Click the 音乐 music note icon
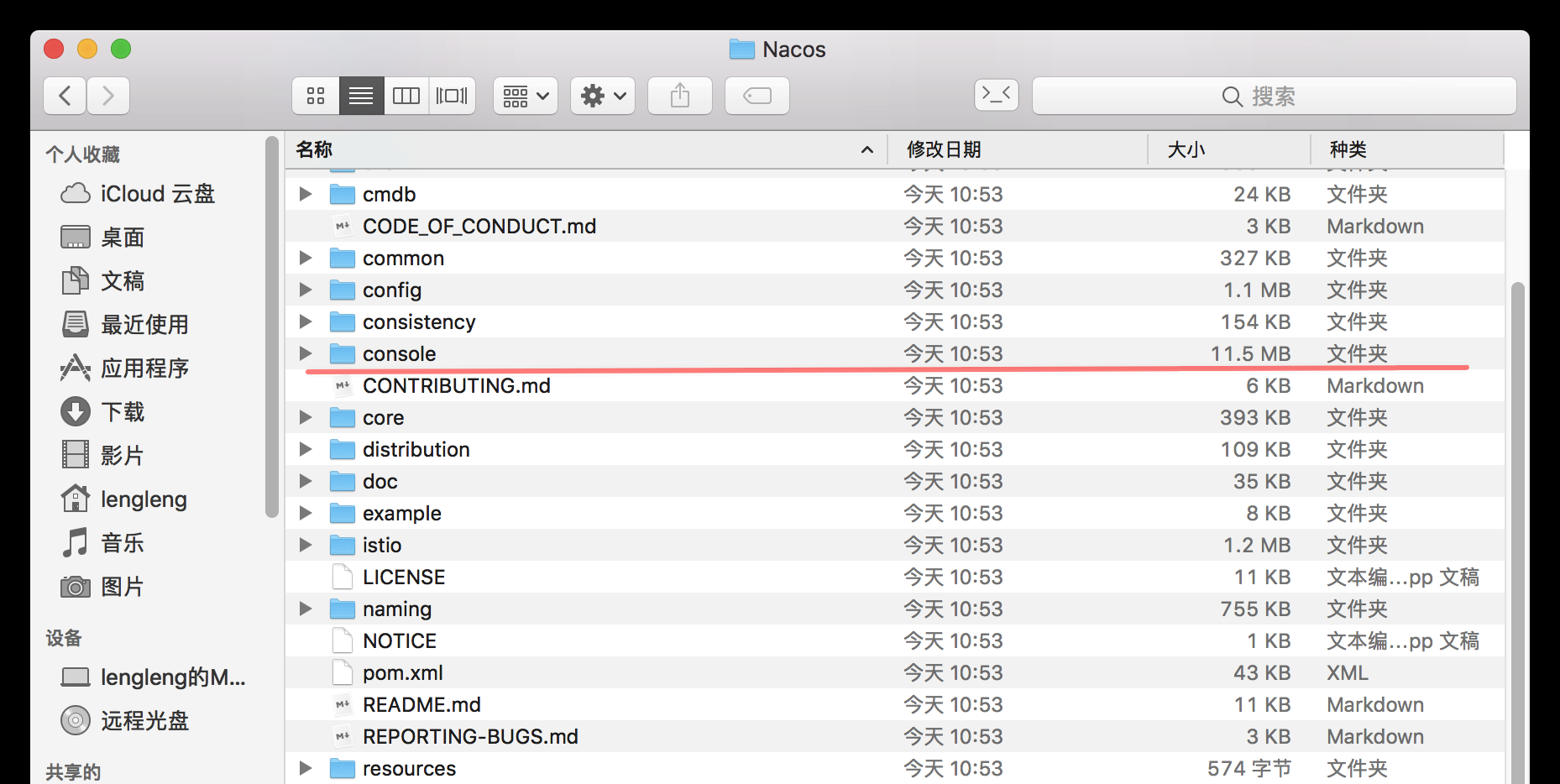1560x784 pixels. [x=76, y=542]
